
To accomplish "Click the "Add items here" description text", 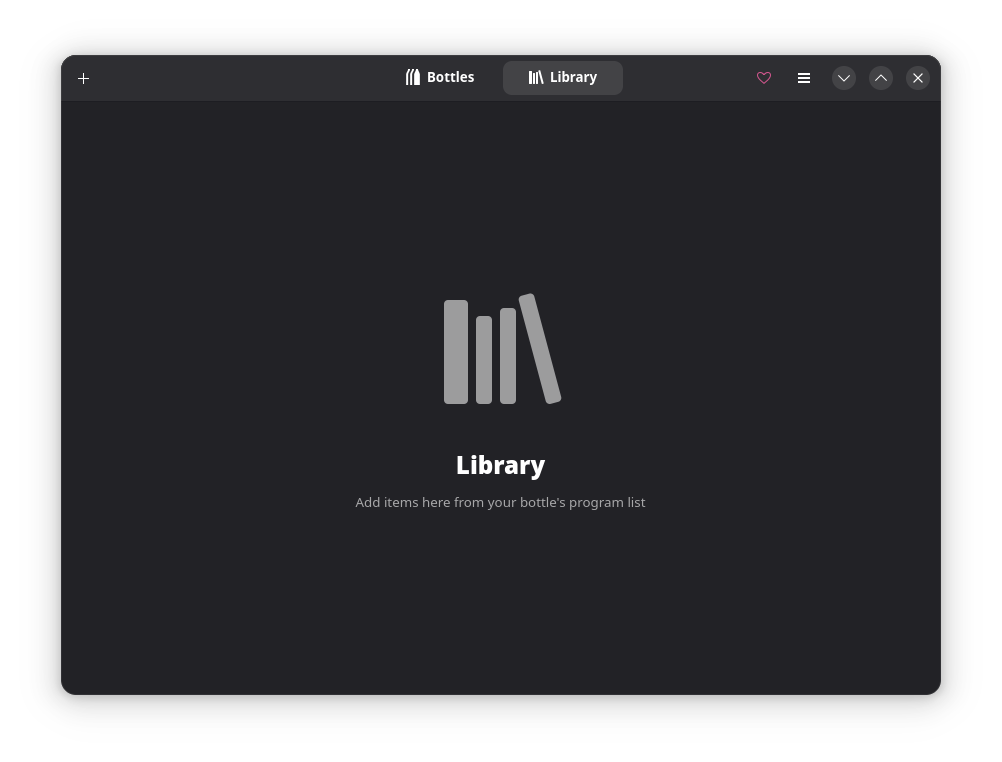I will coord(500,502).
